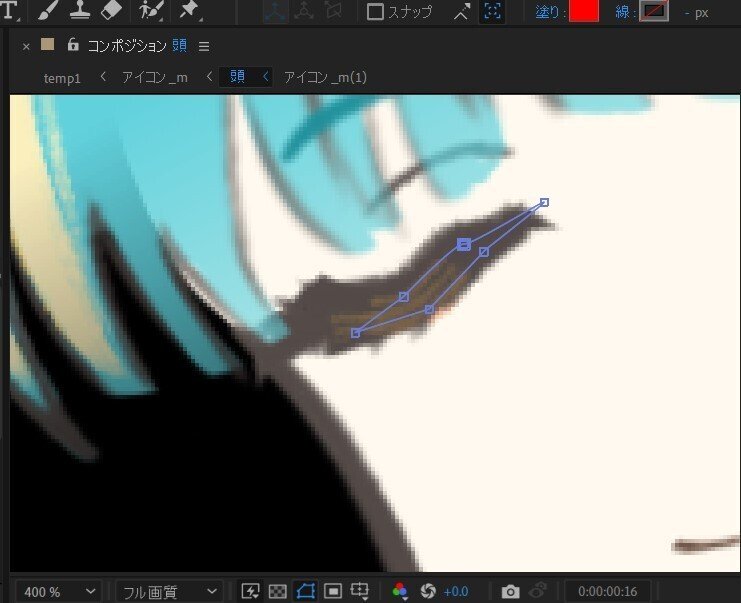Navigate to アイコン_m(1) composition breadcrumb
The height and width of the screenshot is (603, 741).
click(325, 78)
